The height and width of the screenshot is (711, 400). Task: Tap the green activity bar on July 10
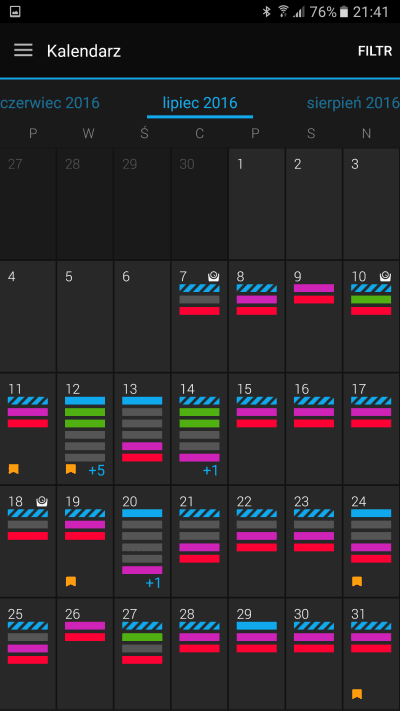point(371,299)
